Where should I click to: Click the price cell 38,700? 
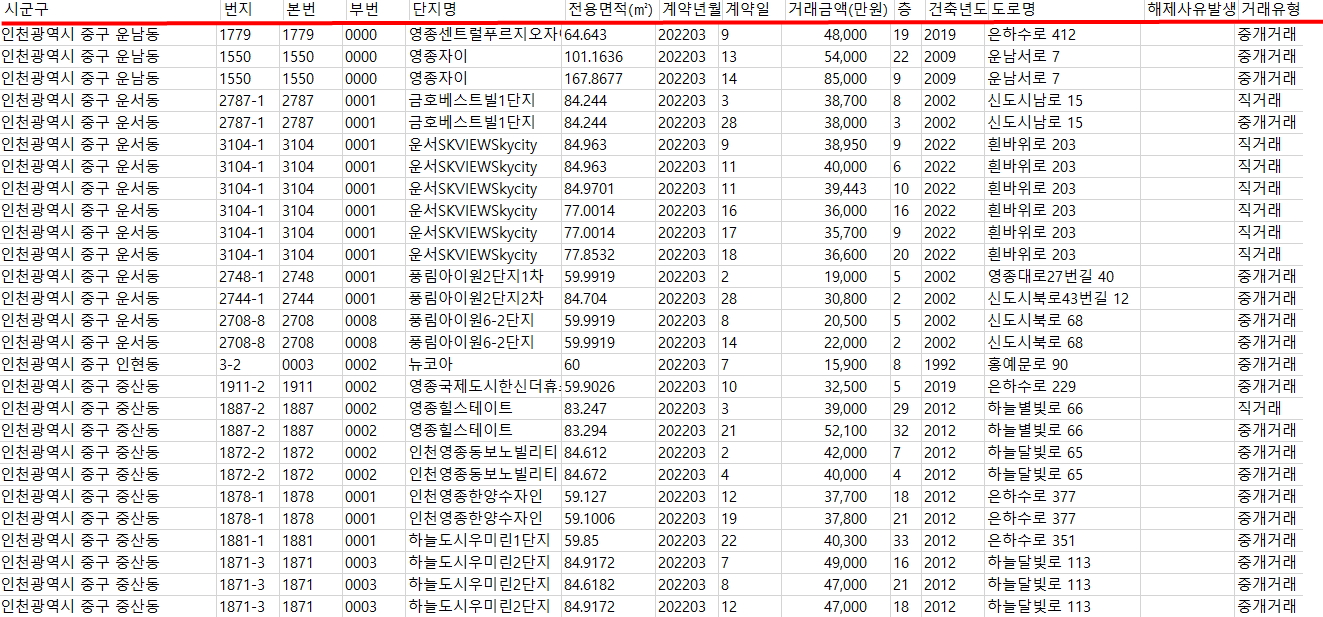(x=846, y=101)
